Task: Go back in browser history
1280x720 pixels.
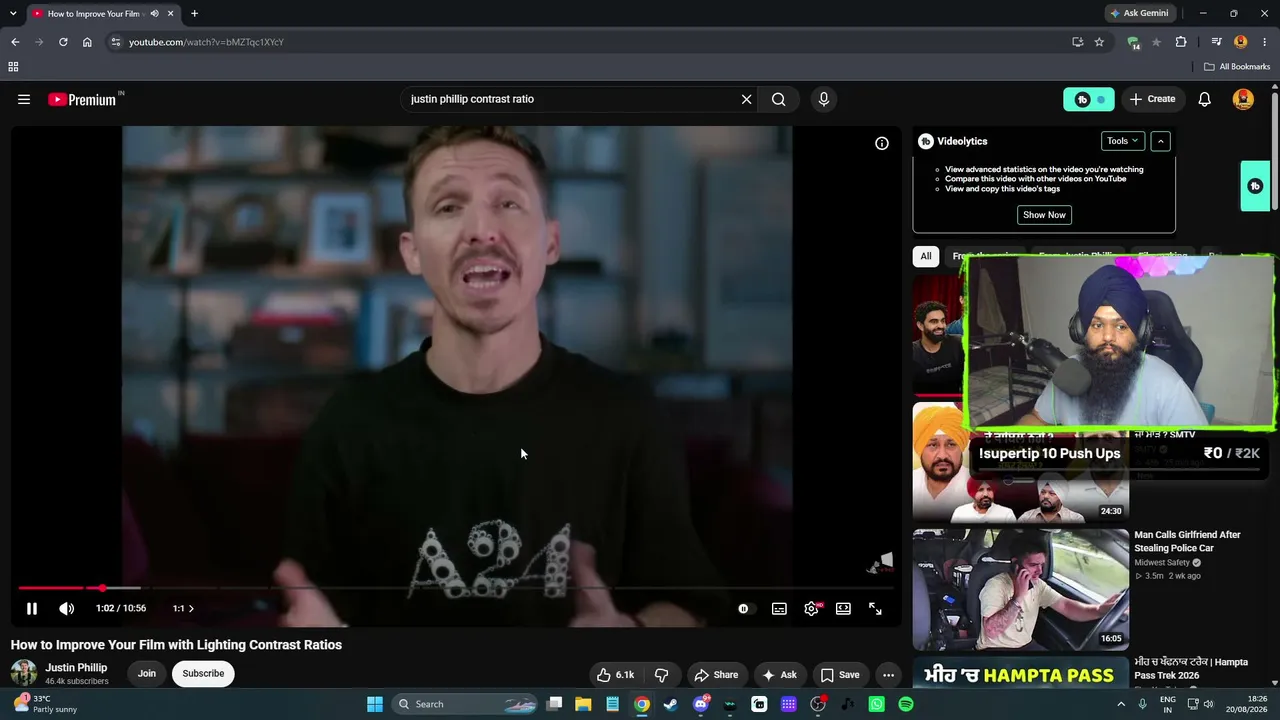Action: [x=15, y=42]
